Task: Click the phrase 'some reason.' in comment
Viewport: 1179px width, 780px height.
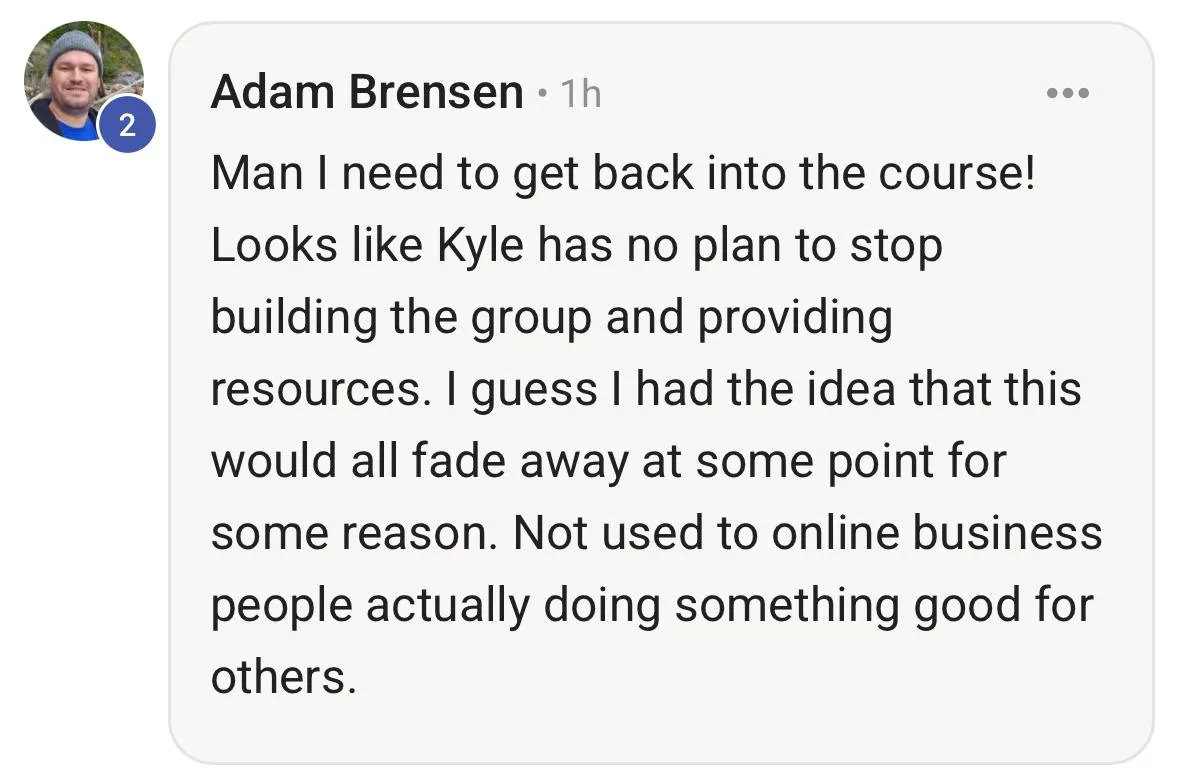Action: coord(354,534)
